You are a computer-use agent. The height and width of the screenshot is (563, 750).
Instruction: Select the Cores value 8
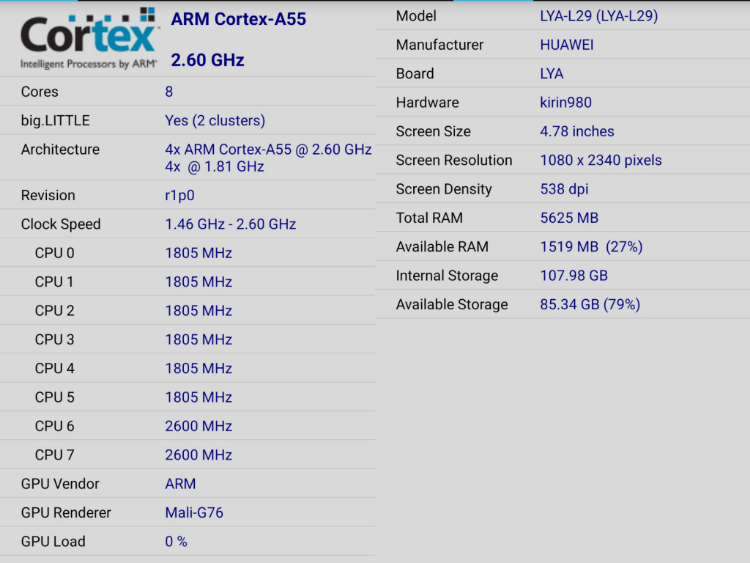tap(169, 91)
